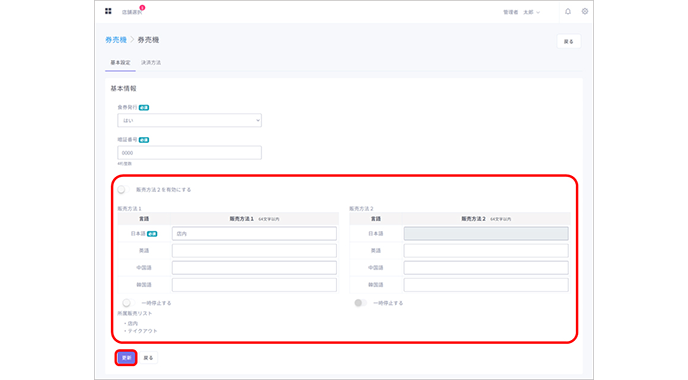Screen dimensions: 688x380
Task: Toggle 一時停止する under 販売方法2
Action: tap(360, 303)
